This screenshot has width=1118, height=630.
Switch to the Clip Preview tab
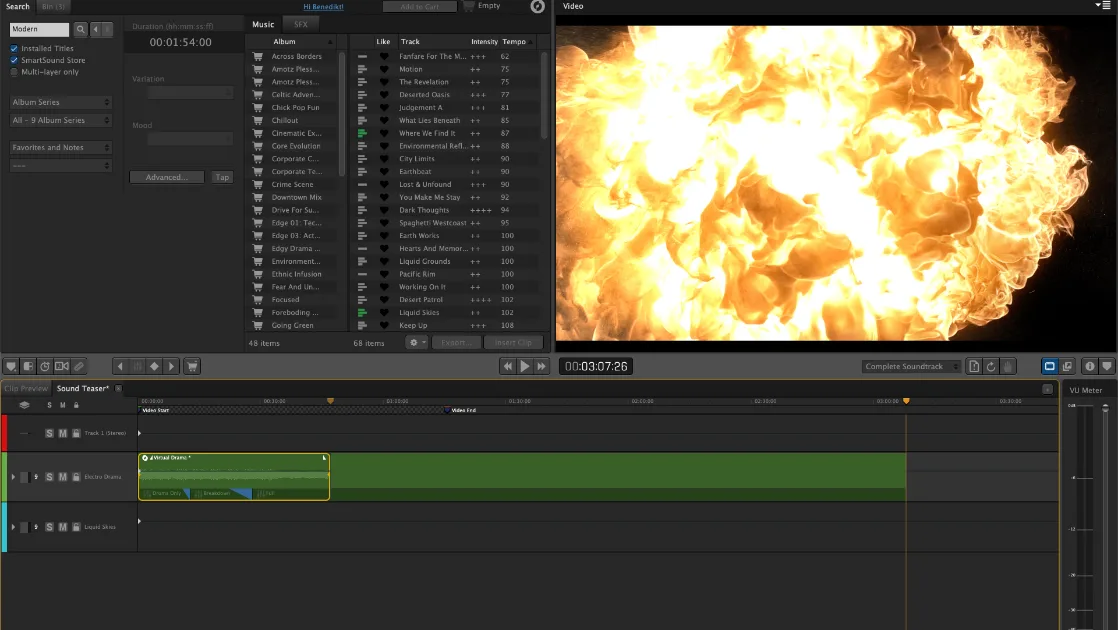point(26,388)
